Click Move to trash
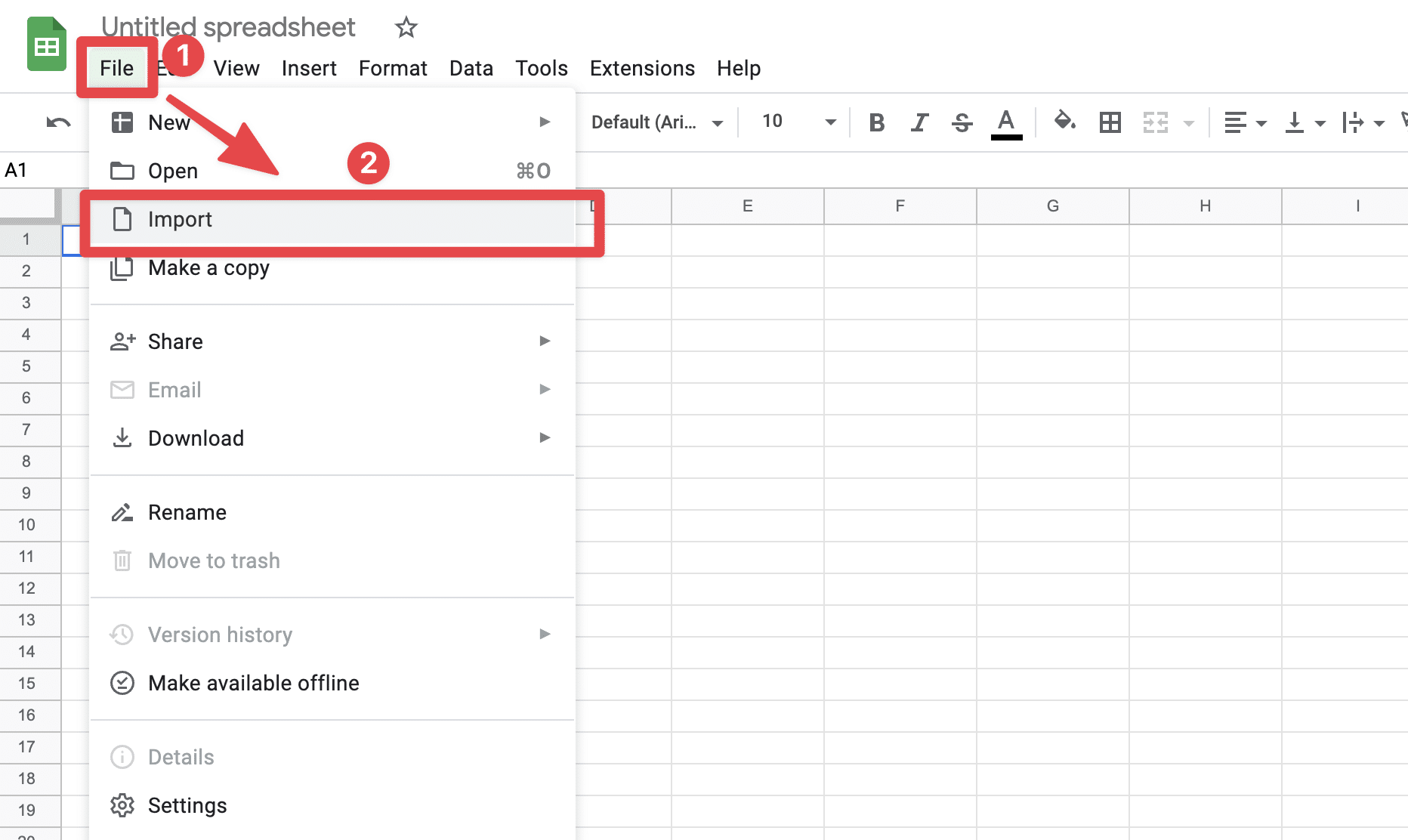The image size is (1408, 840). tap(332, 561)
